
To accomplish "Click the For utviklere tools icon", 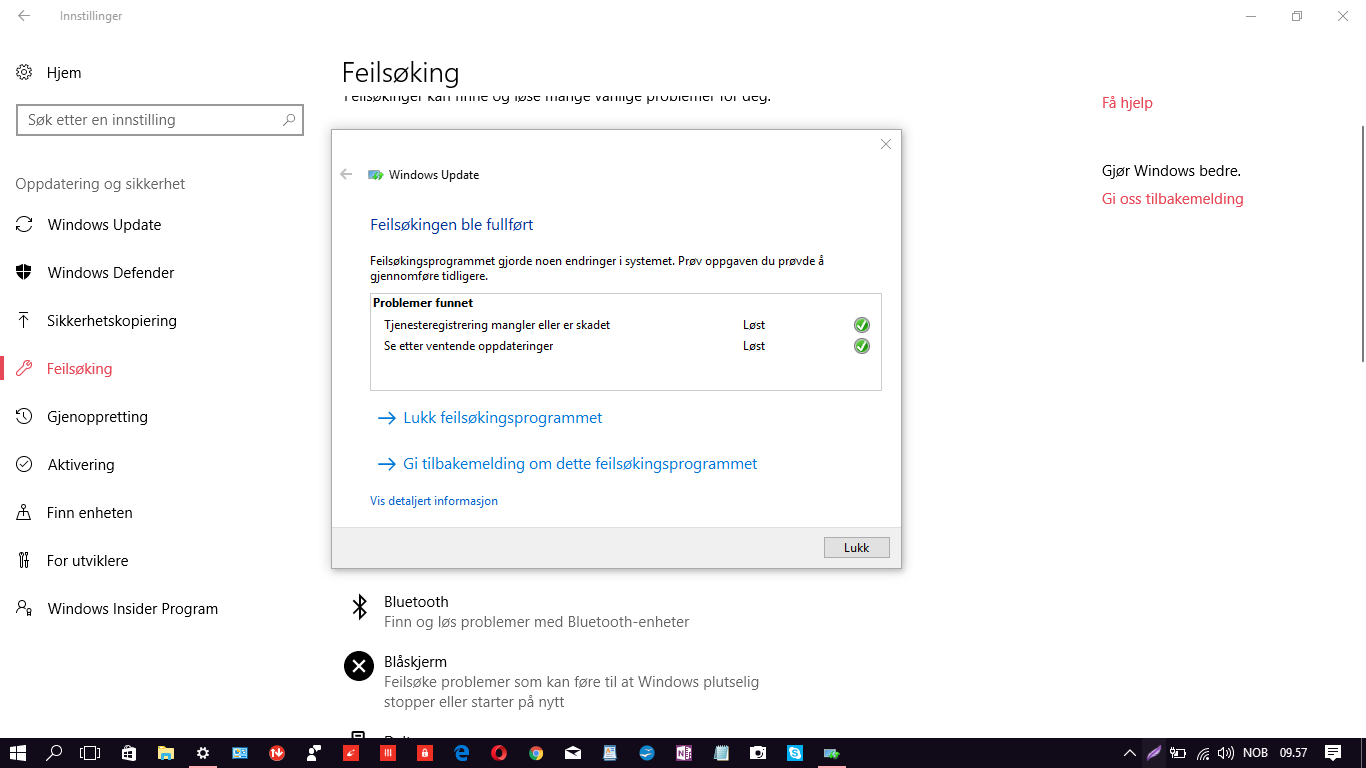I will click(24, 561).
